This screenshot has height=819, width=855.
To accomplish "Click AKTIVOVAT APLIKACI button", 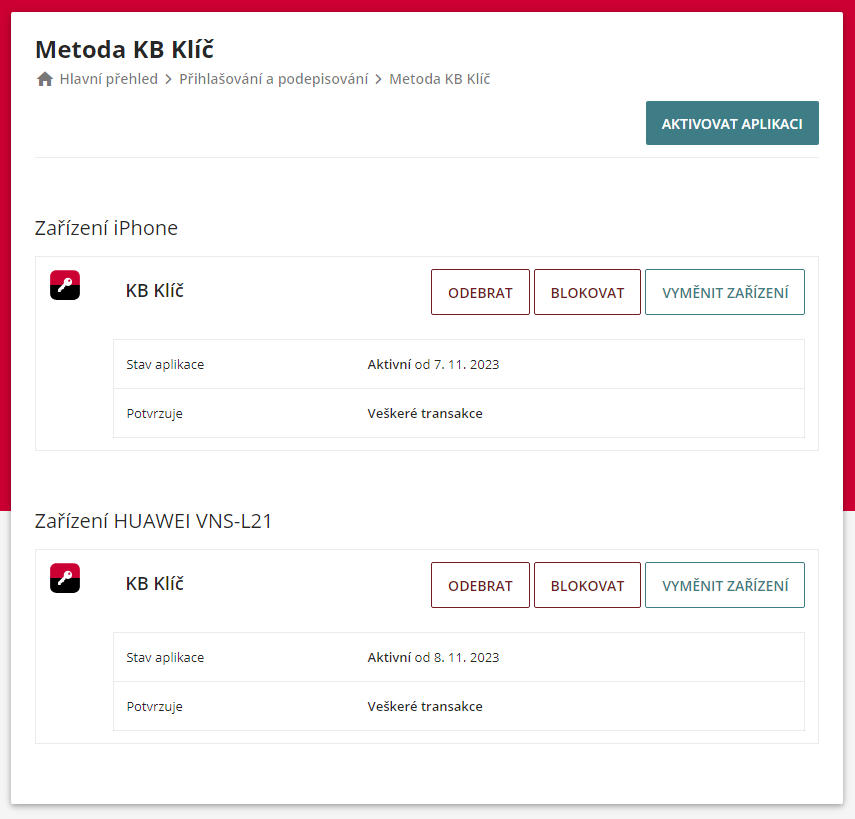I will tap(732, 122).
